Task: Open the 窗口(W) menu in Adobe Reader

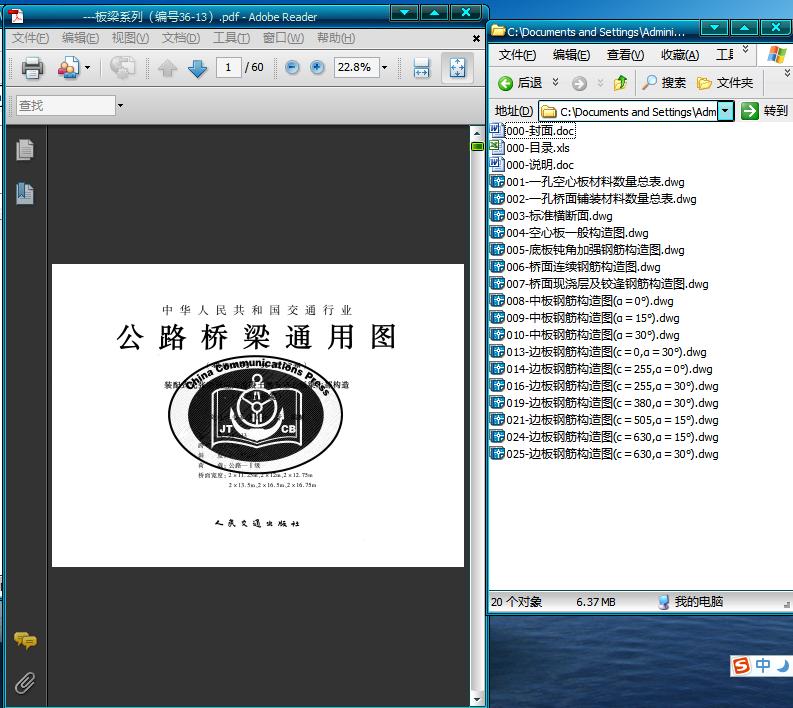Action: click(283, 38)
